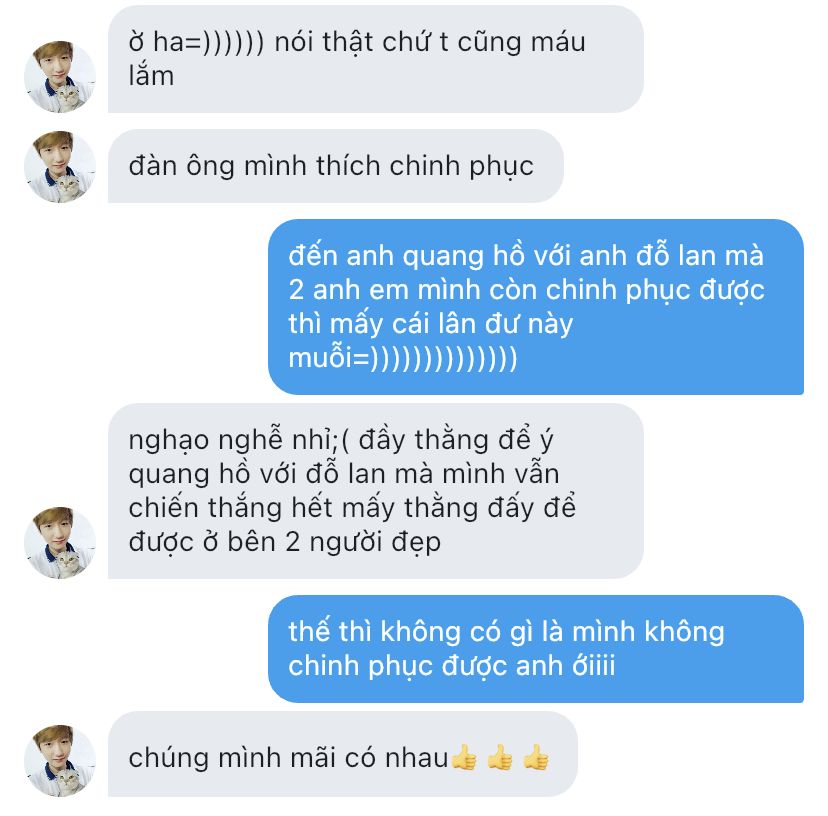The width and height of the screenshot is (828, 816).
Task: Click the last thumbs-up emoji
Action: tap(536, 758)
